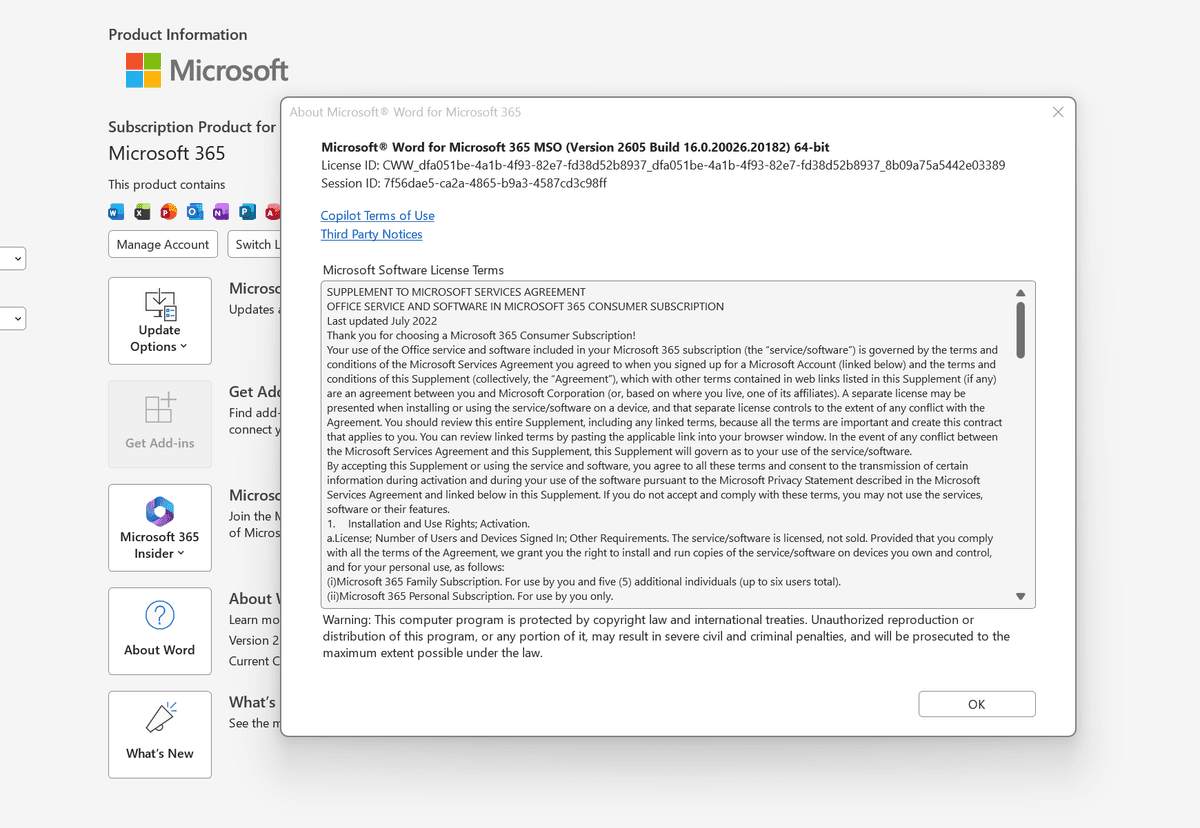Open the What's New tile
This screenshot has height=828, width=1200.
[160, 735]
